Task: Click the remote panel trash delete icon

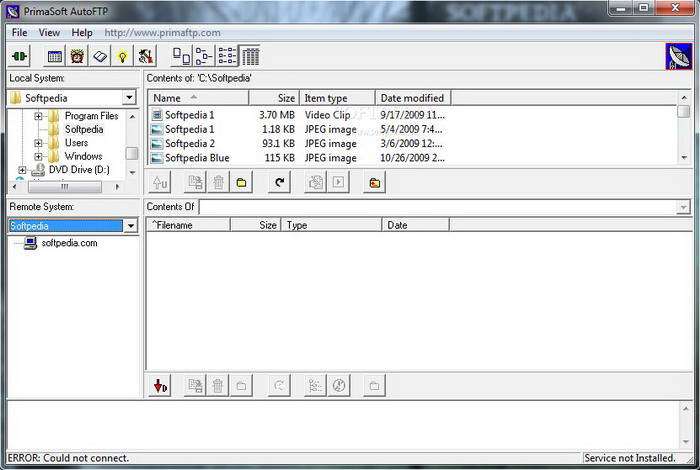Action: (218, 385)
